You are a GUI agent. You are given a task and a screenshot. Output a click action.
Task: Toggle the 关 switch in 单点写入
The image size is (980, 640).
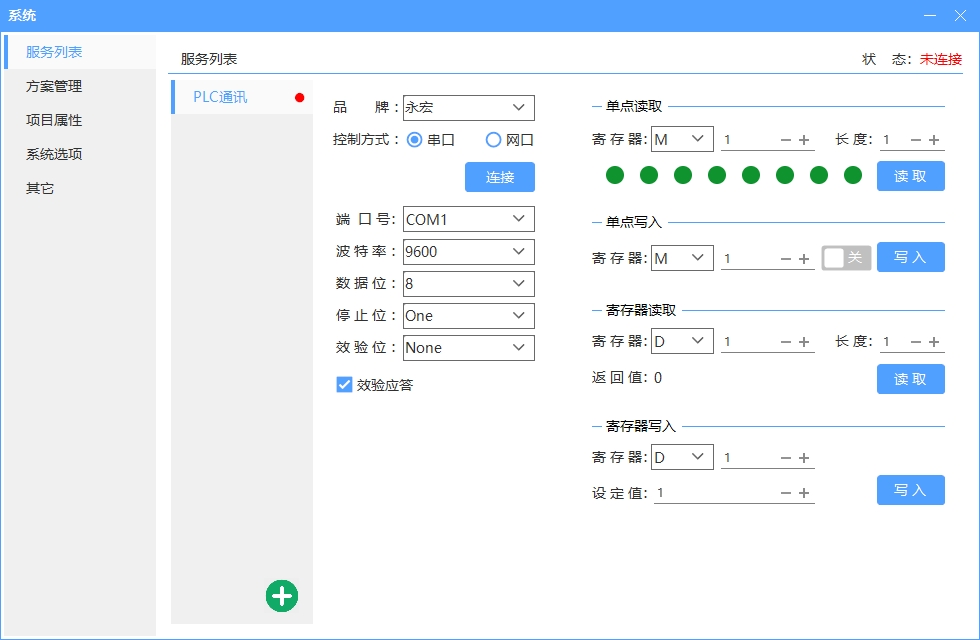click(845, 257)
